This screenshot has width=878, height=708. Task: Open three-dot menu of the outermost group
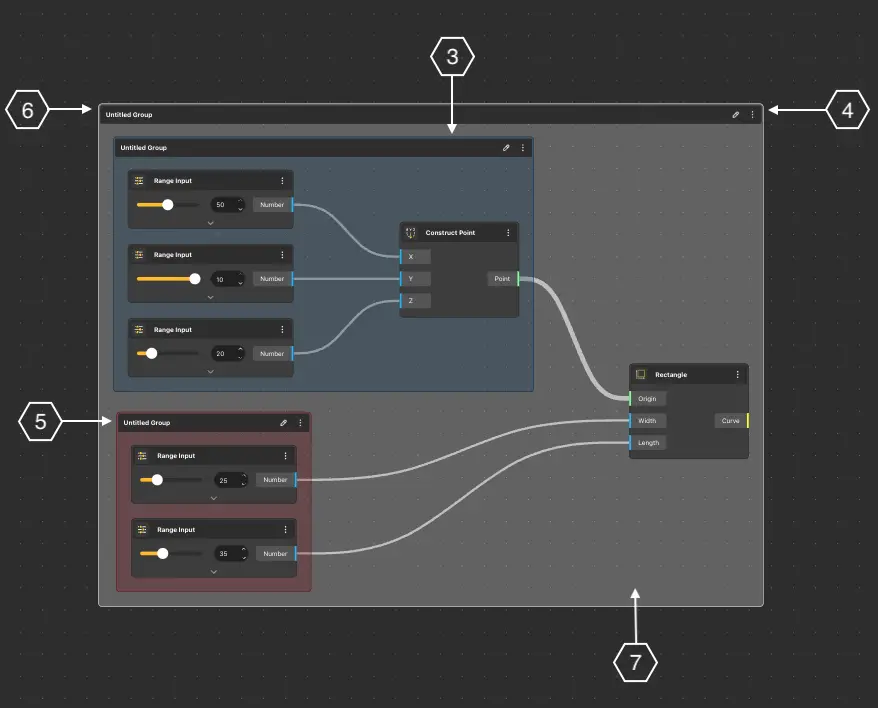click(x=752, y=115)
